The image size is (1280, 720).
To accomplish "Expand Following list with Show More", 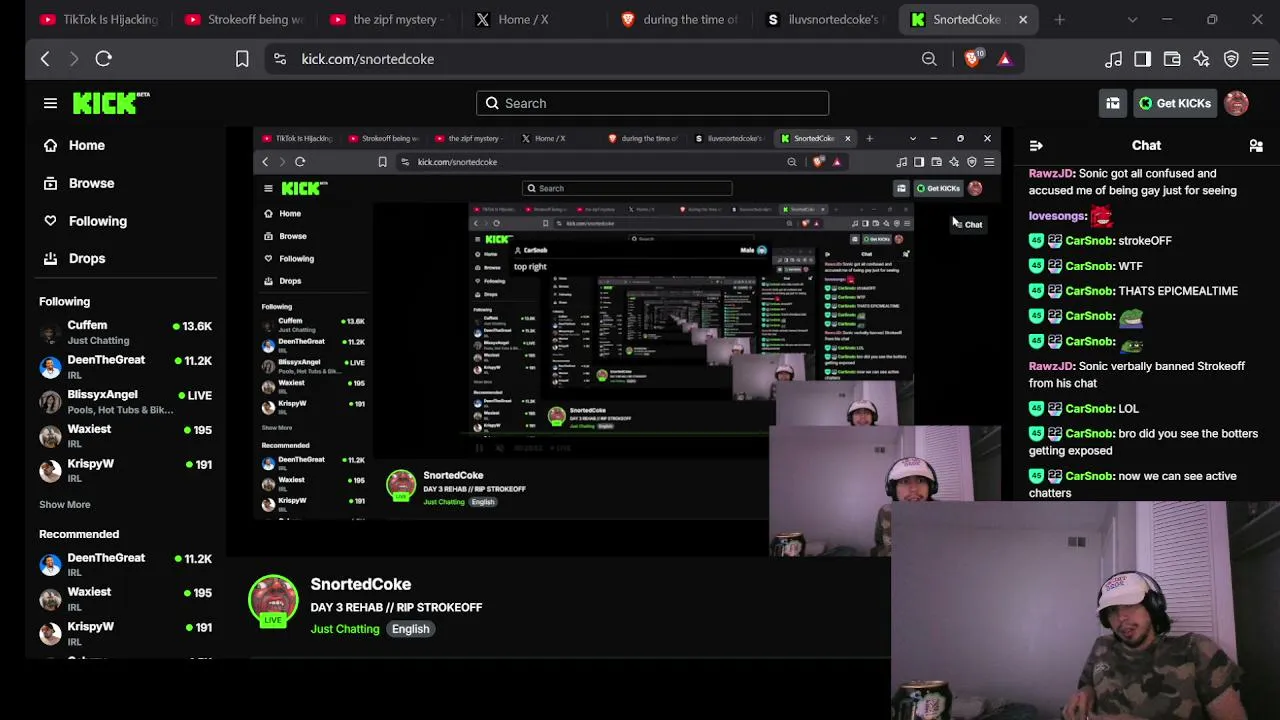I will click(65, 505).
